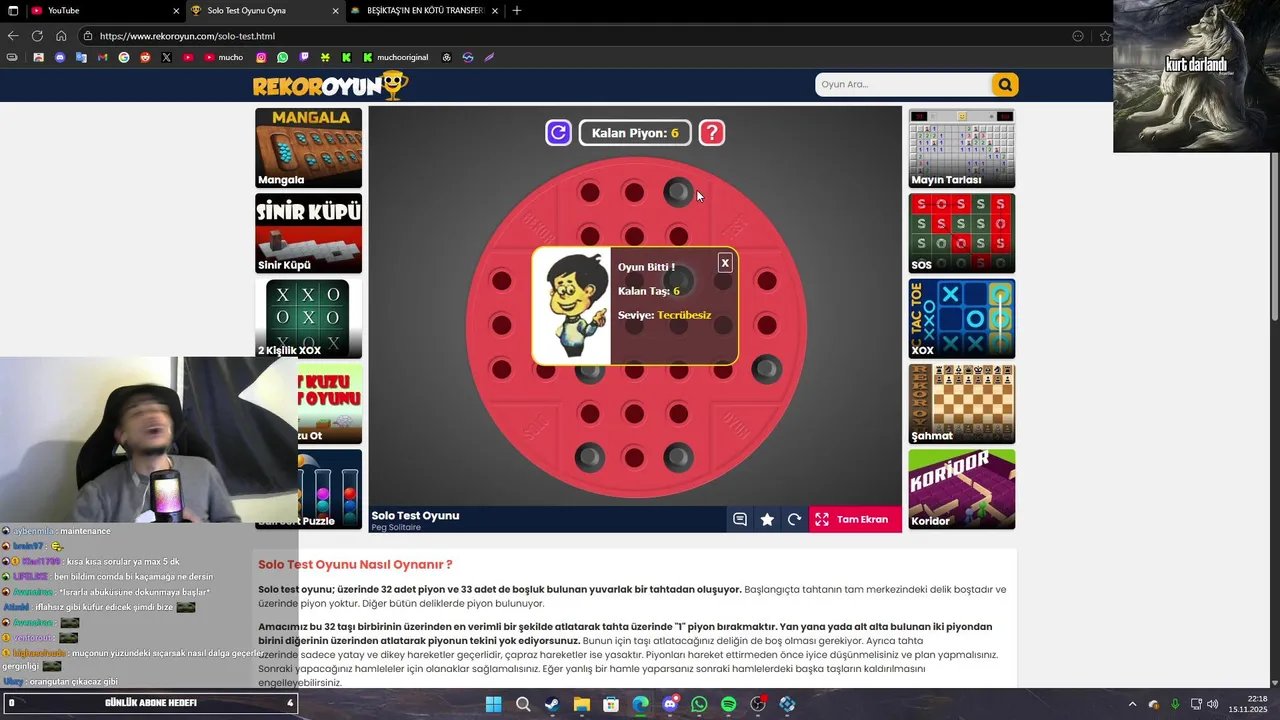This screenshot has height=720, width=1280.
Task: Open the comments icon under game
Action: (740, 519)
